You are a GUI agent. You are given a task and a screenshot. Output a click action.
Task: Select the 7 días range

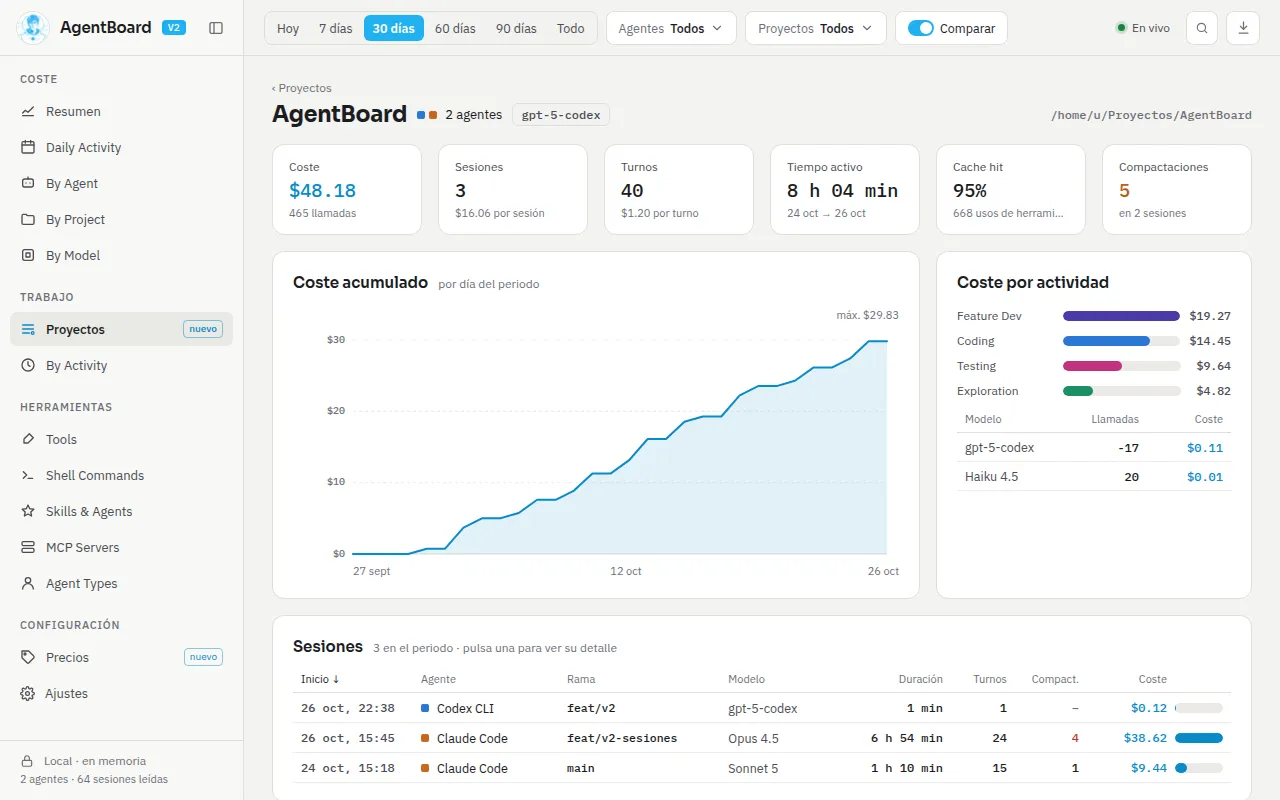click(x=336, y=28)
